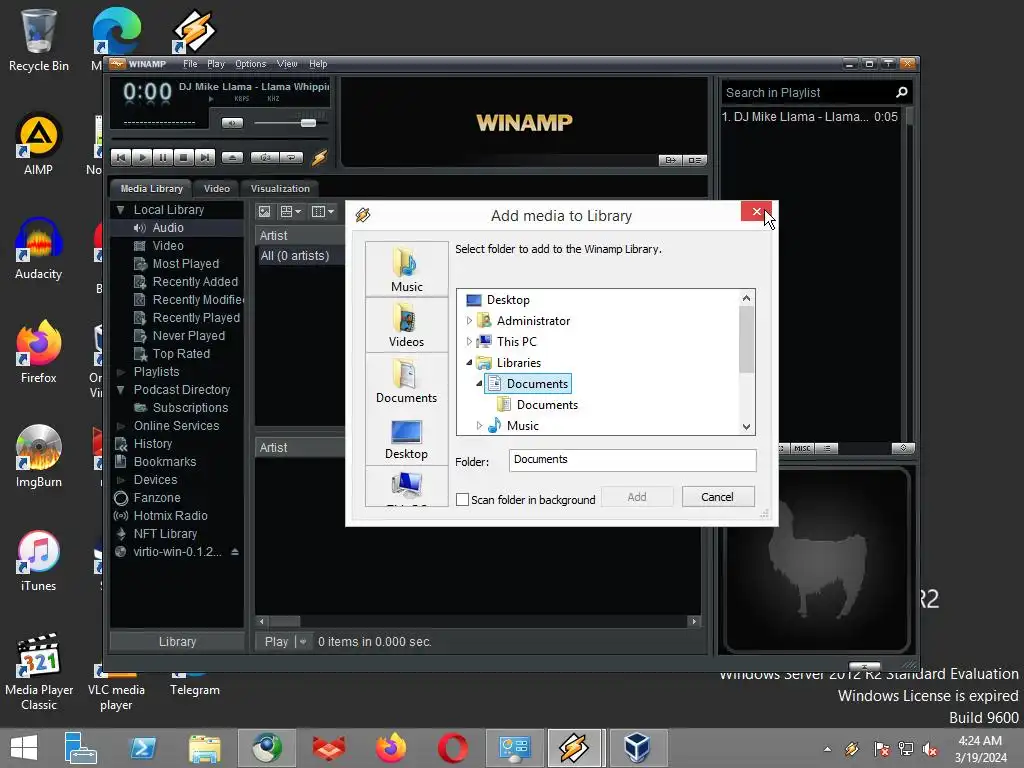Collapse the Podcast Directory tree node
The width and height of the screenshot is (1024, 768).
[120, 390]
